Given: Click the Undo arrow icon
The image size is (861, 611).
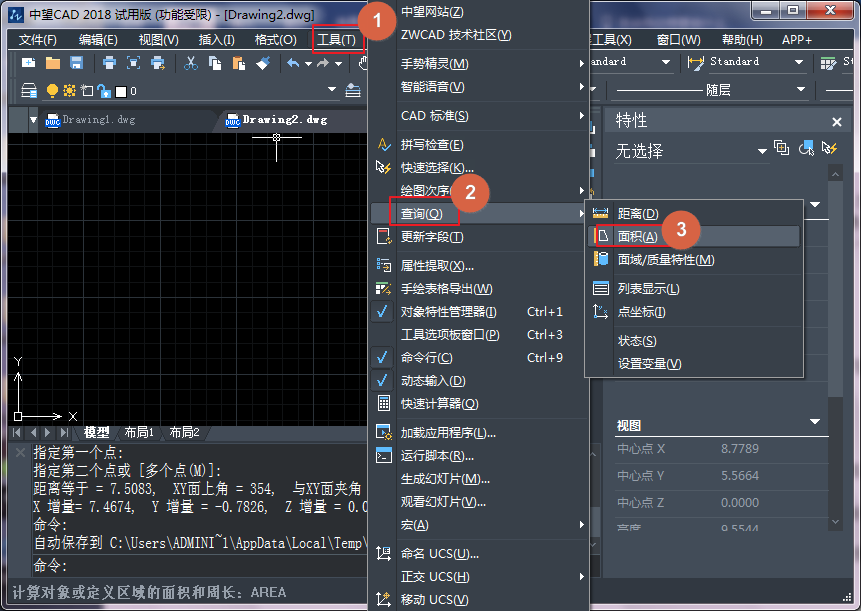Looking at the screenshot, I should [292, 62].
